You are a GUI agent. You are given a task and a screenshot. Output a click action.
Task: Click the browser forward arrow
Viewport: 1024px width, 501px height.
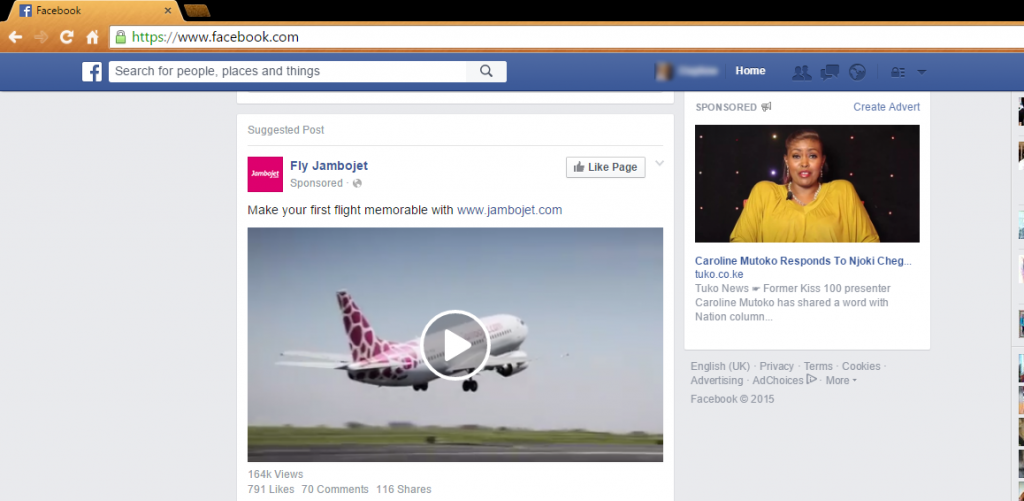pos(41,37)
